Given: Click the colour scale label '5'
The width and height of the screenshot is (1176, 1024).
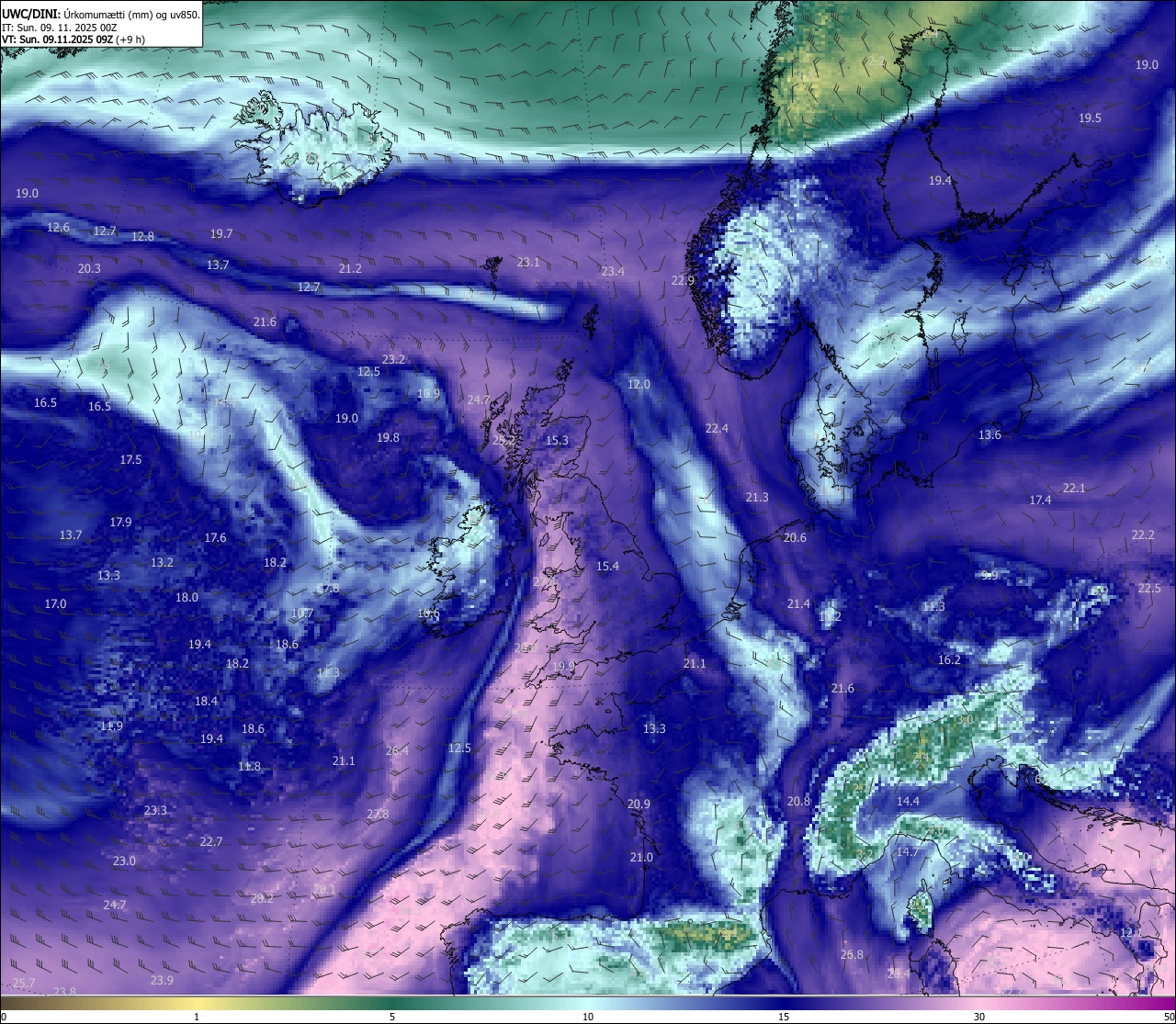Looking at the screenshot, I should click(x=392, y=1017).
